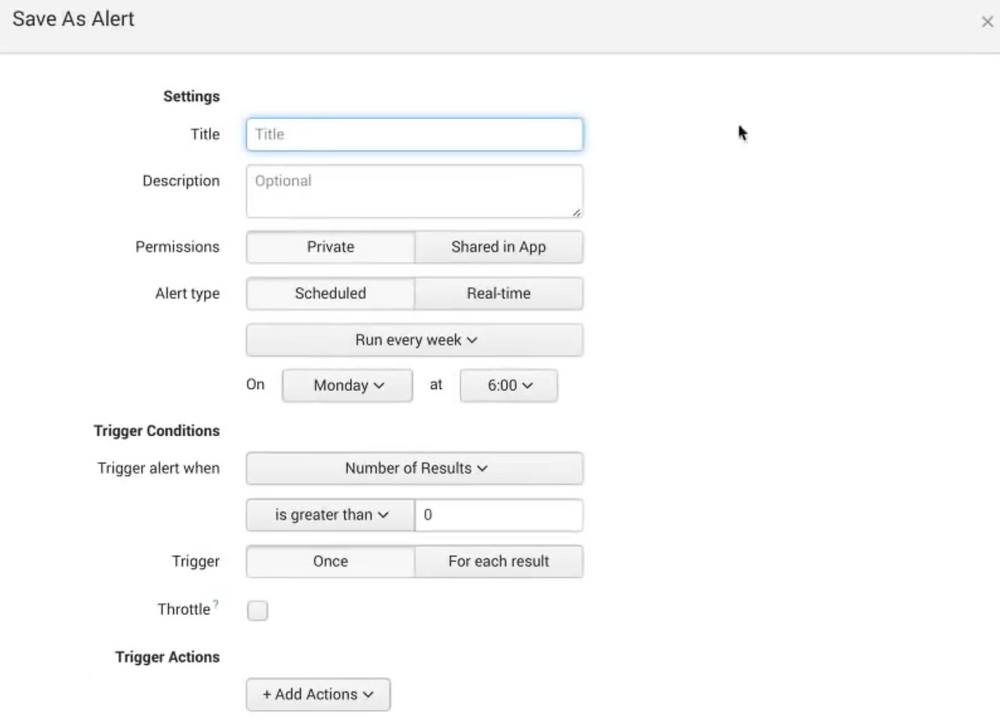The image size is (1000, 723).
Task: Open the Add Actions menu
Action: pyautogui.click(x=318, y=694)
